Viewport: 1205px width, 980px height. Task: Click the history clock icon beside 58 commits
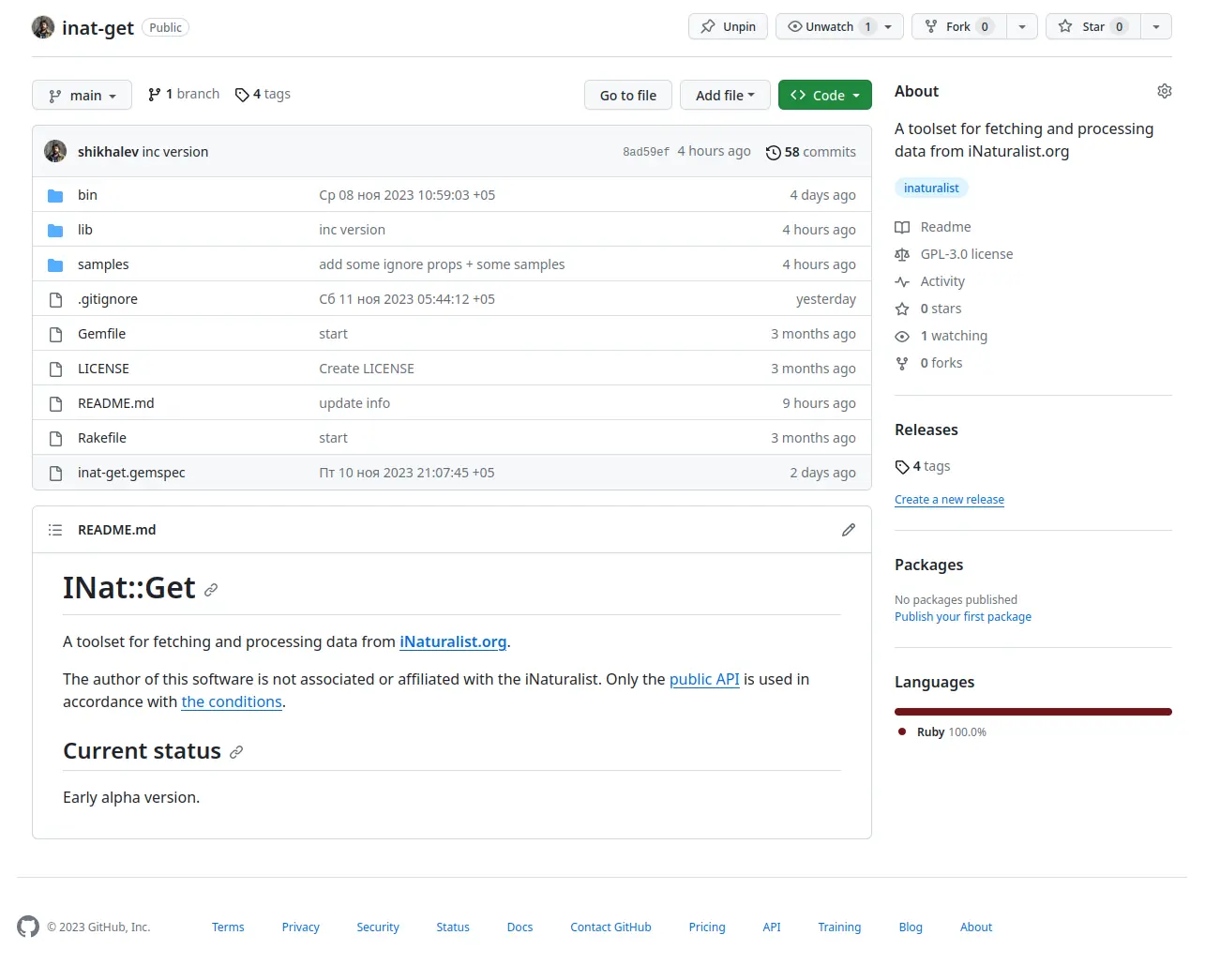click(x=774, y=152)
